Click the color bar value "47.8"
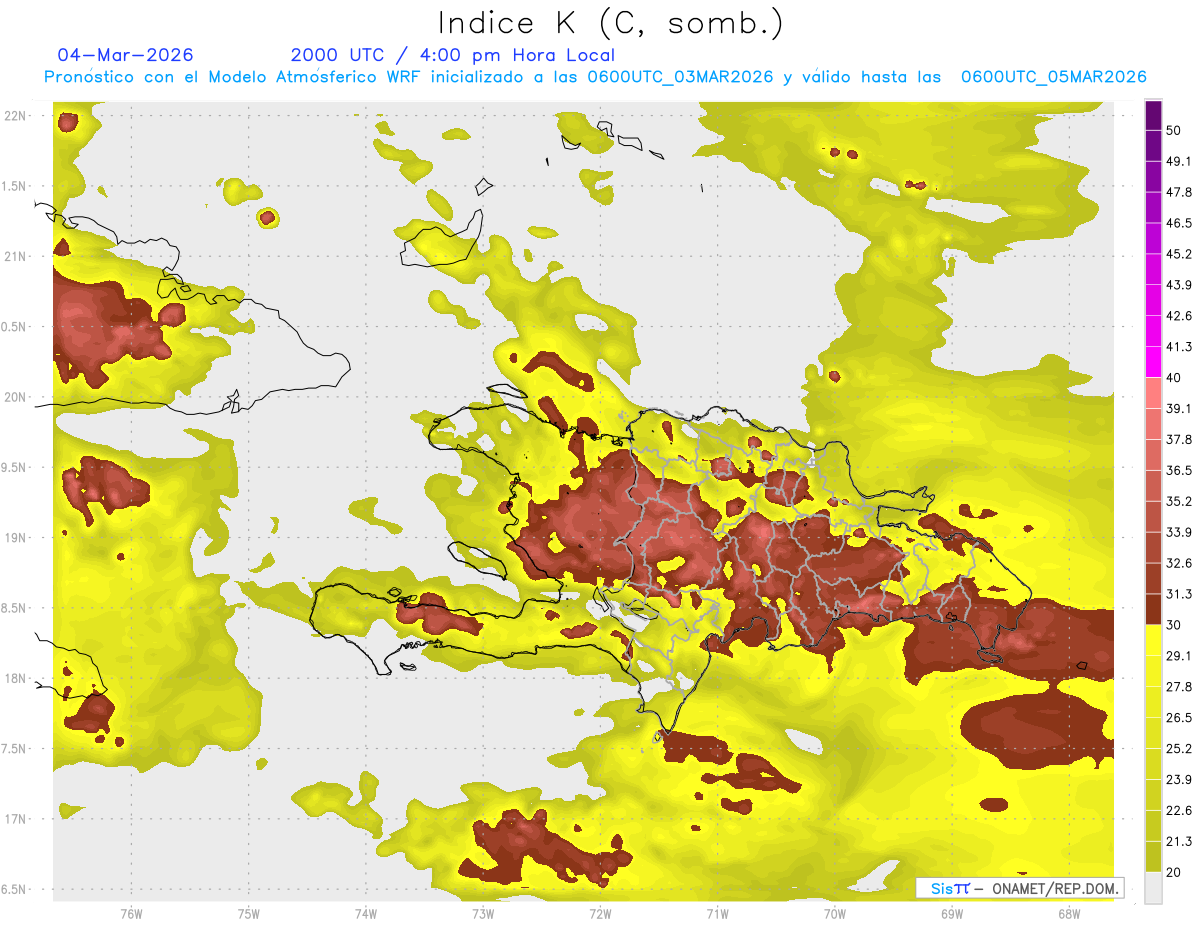This screenshot has height=927, width=1200. (1179, 193)
